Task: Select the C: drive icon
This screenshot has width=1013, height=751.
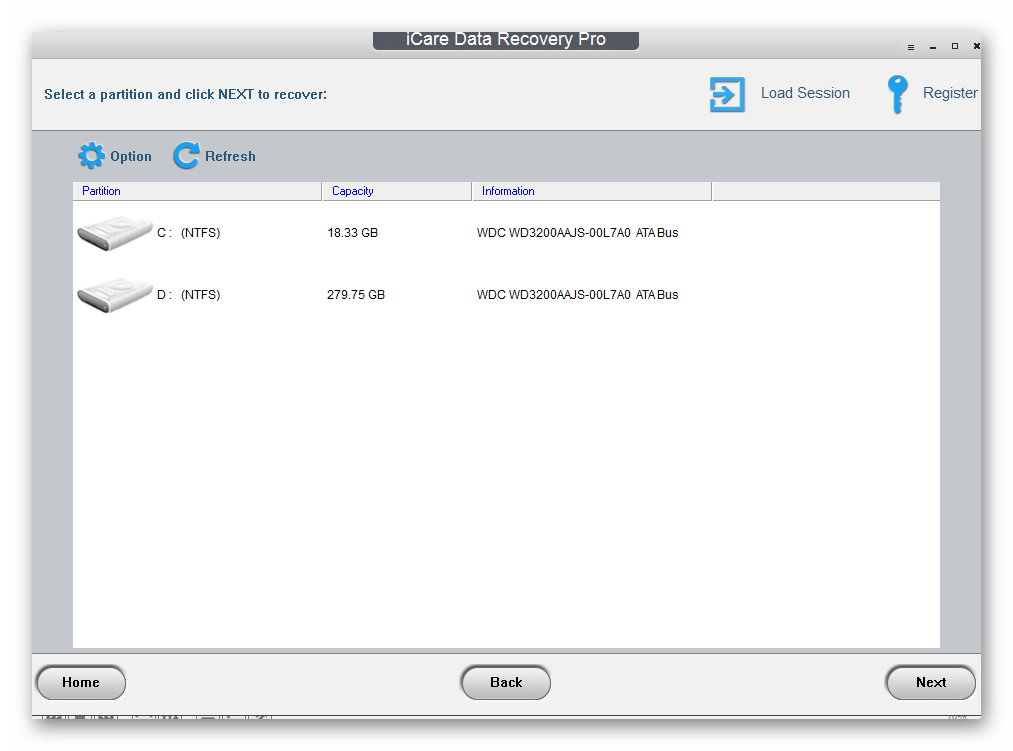Action: coord(114,233)
